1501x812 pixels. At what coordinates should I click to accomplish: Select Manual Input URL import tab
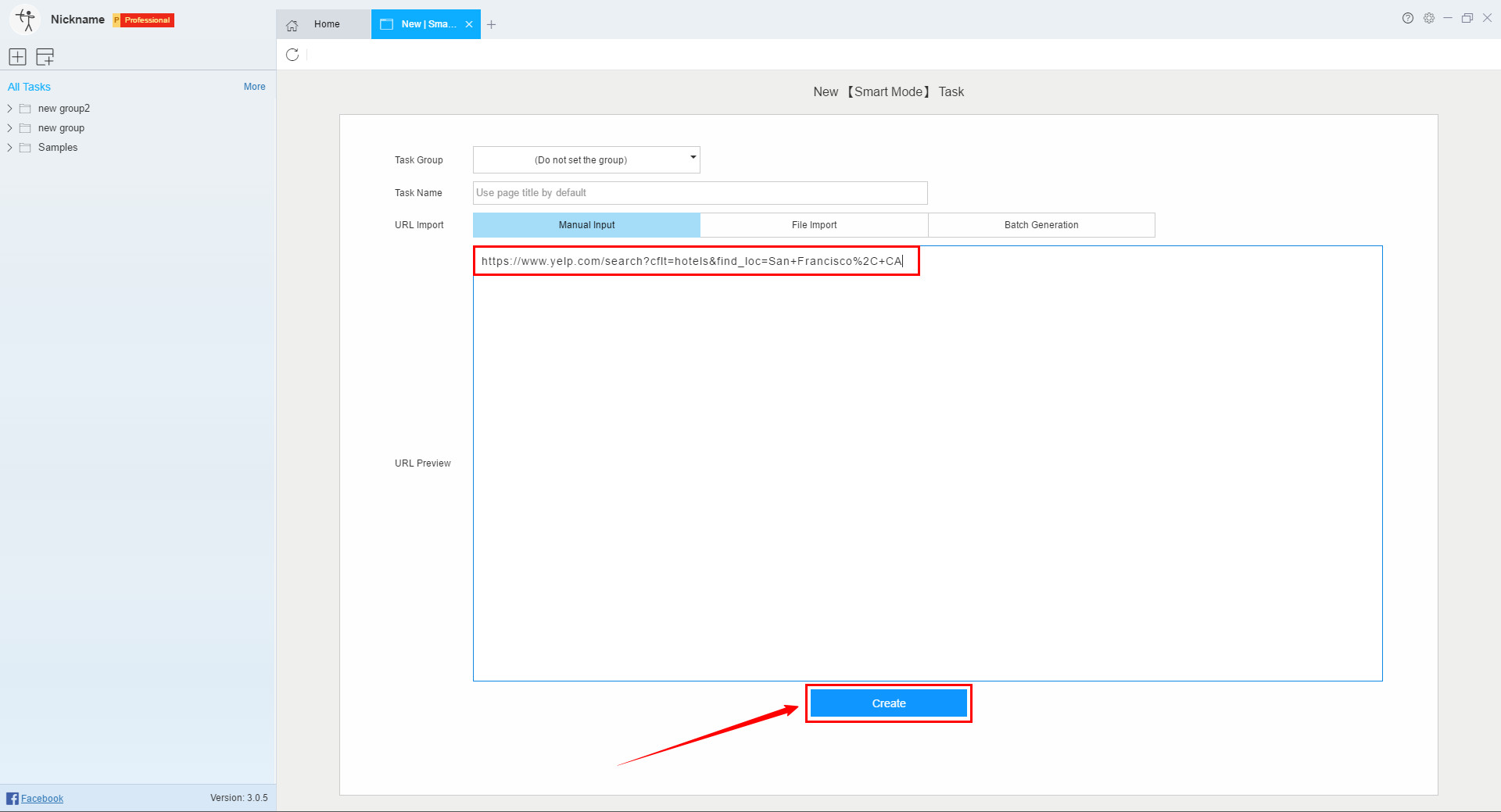click(x=586, y=225)
